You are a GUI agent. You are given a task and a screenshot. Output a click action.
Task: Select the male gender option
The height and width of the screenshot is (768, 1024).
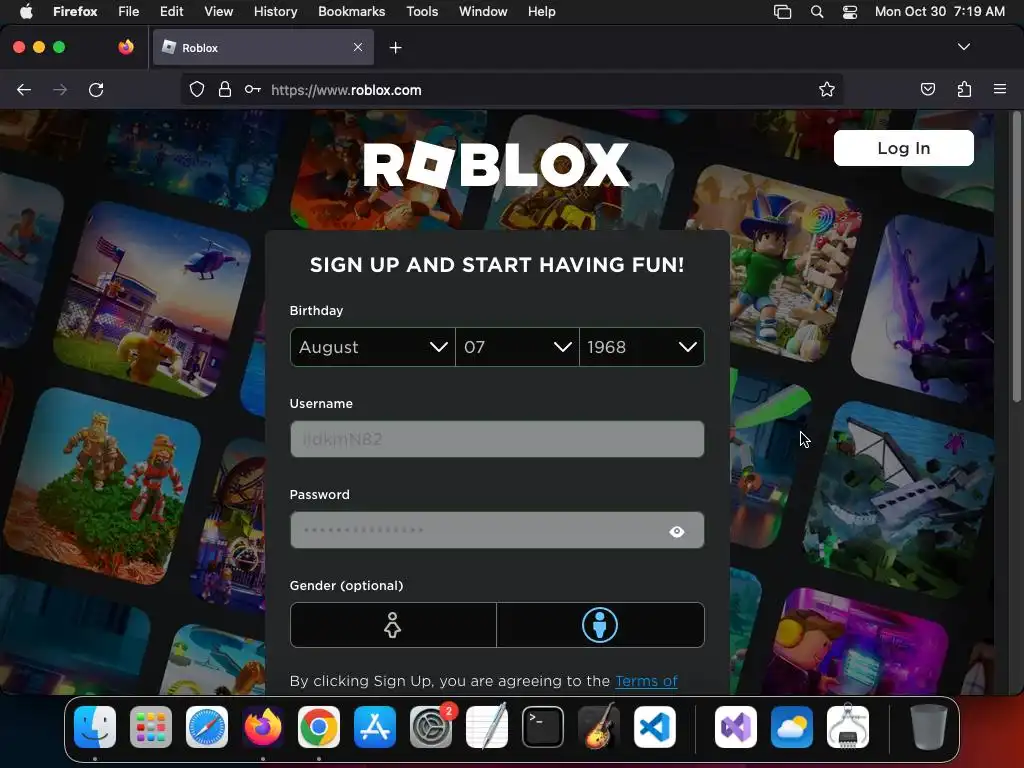[600, 625]
